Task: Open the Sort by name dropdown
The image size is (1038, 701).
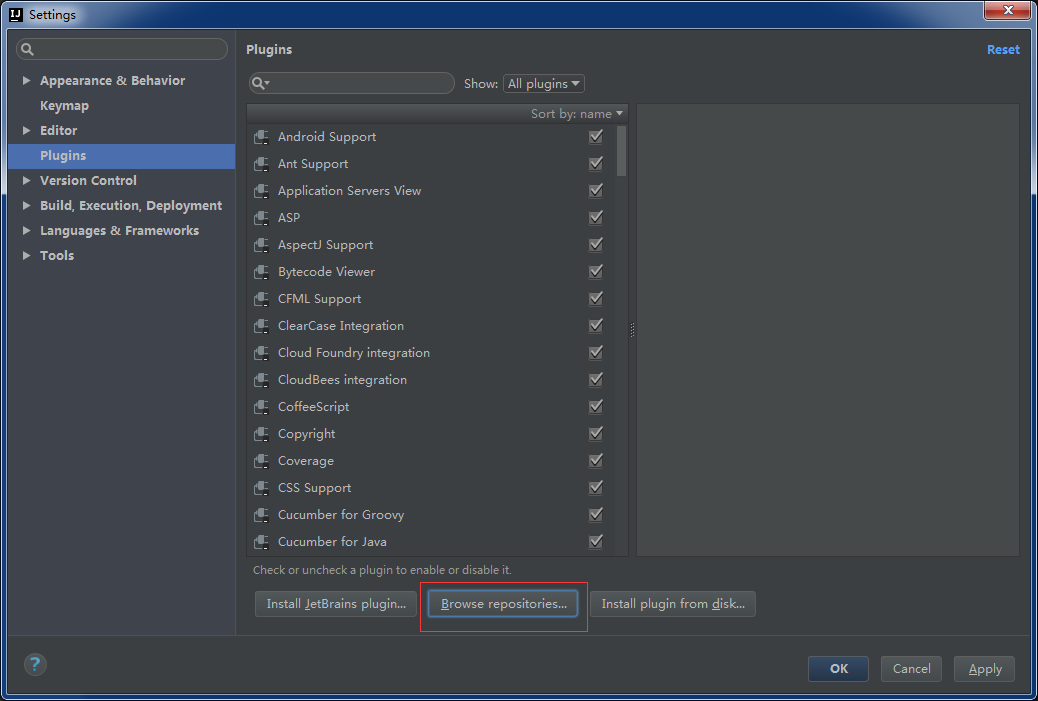Action: [577, 114]
